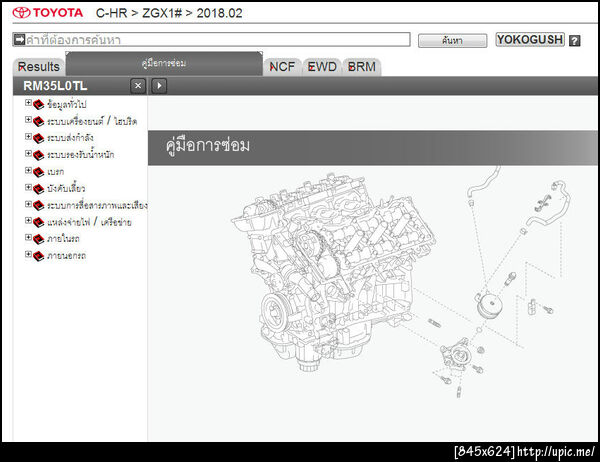Expand the ระบบเครื่องยนต์ / ไฮบริด node
Viewport: 600px width, 462px height.
(x=28, y=119)
